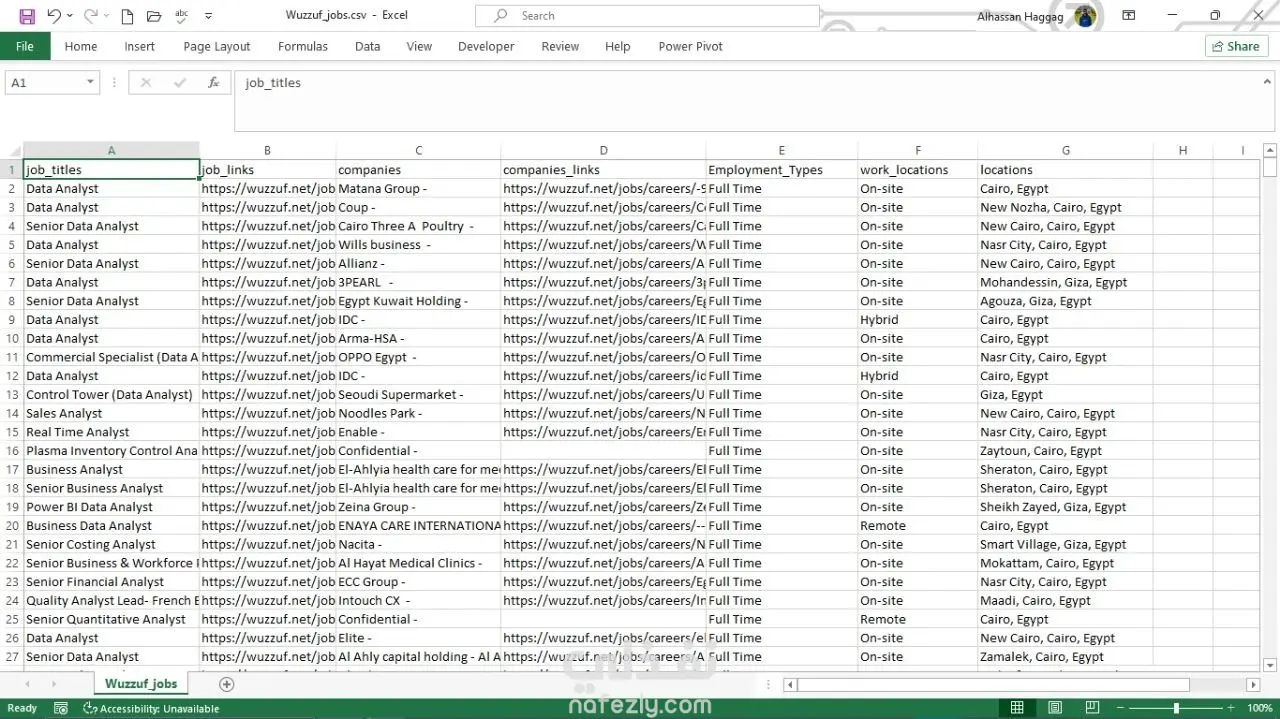The image size is (1280, 719).
Task: Open the File tab
Action: click(x=25, y=46)
